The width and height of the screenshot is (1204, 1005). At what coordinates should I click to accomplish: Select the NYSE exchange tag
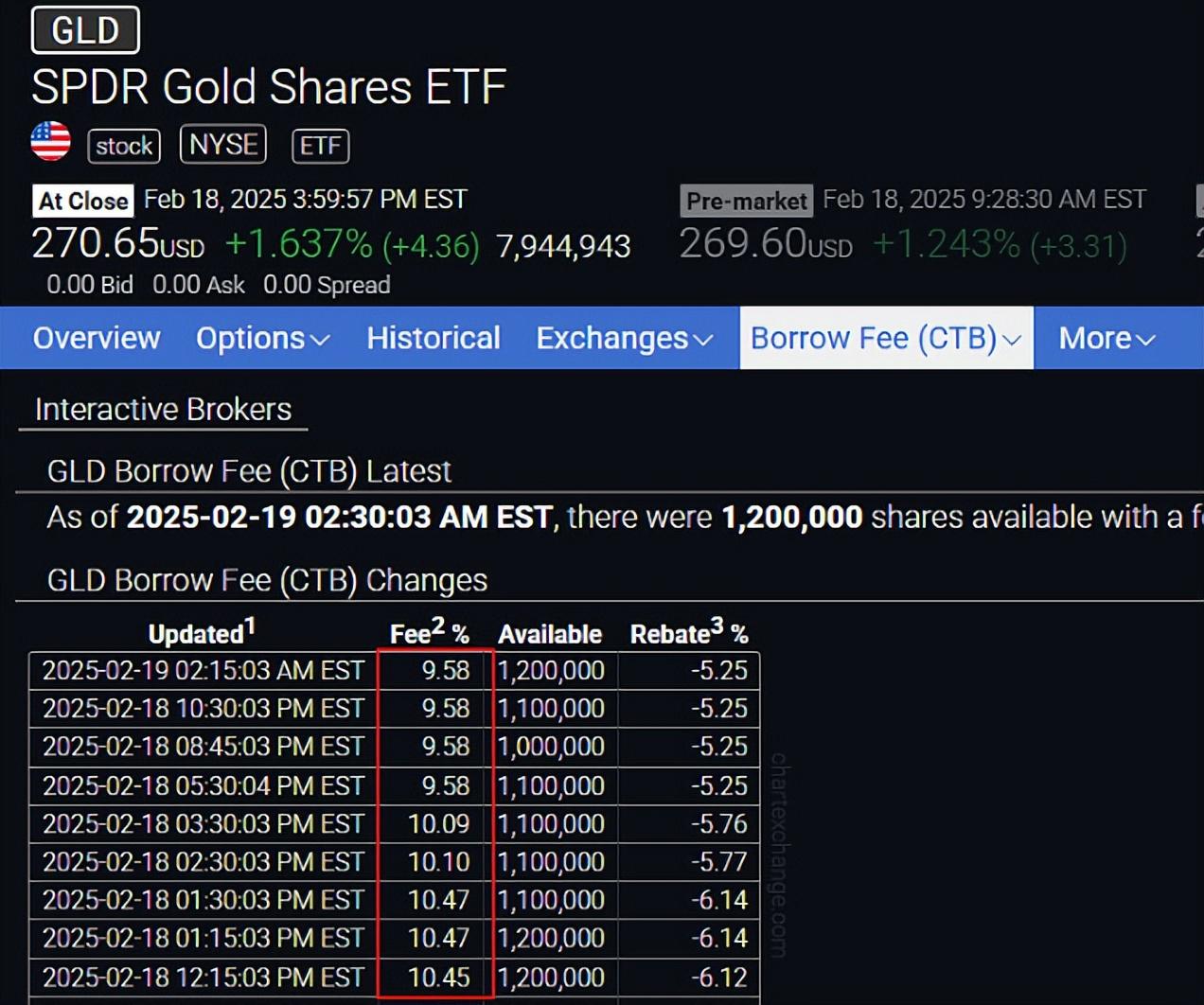223,144
